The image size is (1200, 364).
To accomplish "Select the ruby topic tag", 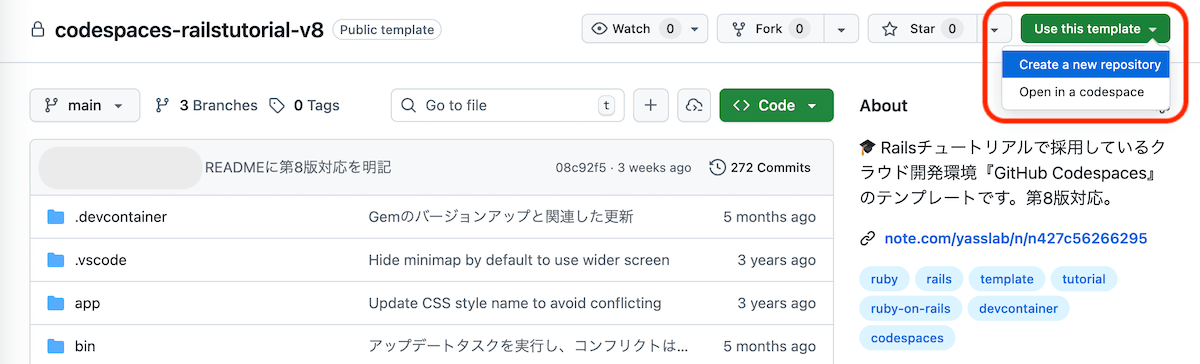I will coord(884,279).
